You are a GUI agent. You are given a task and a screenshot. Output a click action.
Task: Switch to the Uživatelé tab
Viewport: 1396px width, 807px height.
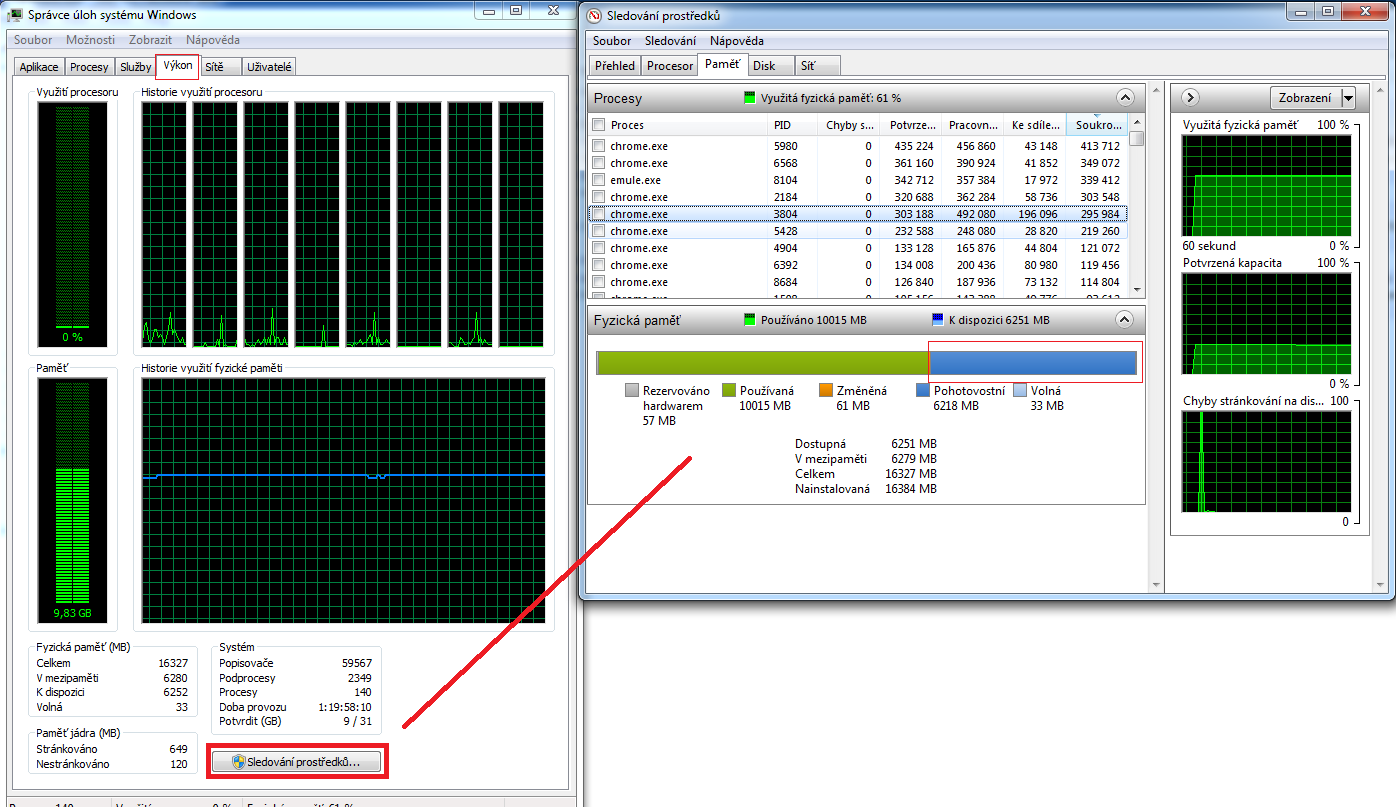pos(269,67)
